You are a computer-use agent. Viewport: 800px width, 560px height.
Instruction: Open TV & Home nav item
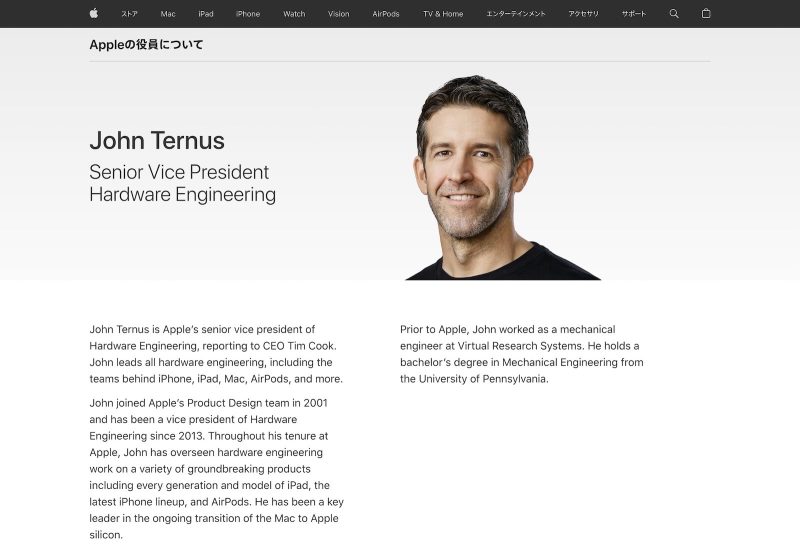(x=443, y=14)
